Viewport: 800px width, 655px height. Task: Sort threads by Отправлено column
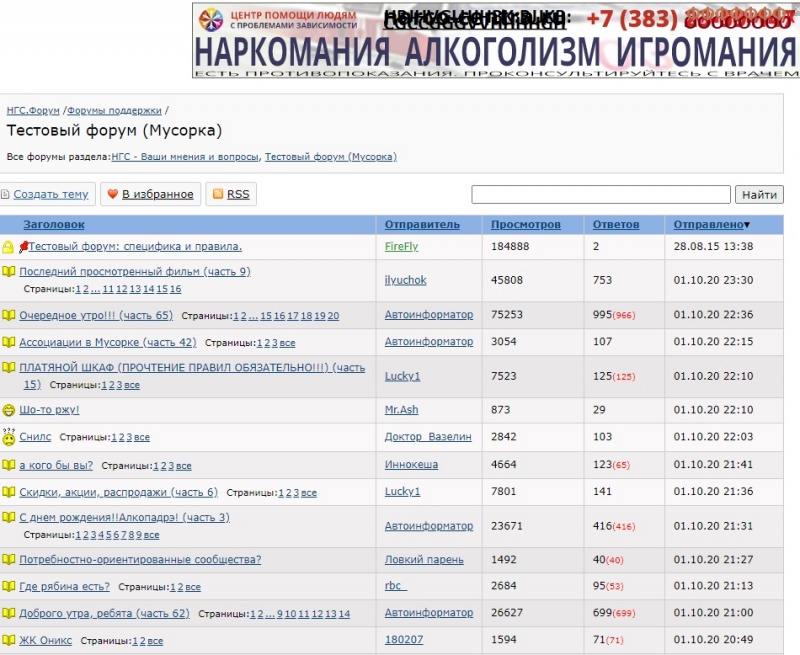[708, 225]
